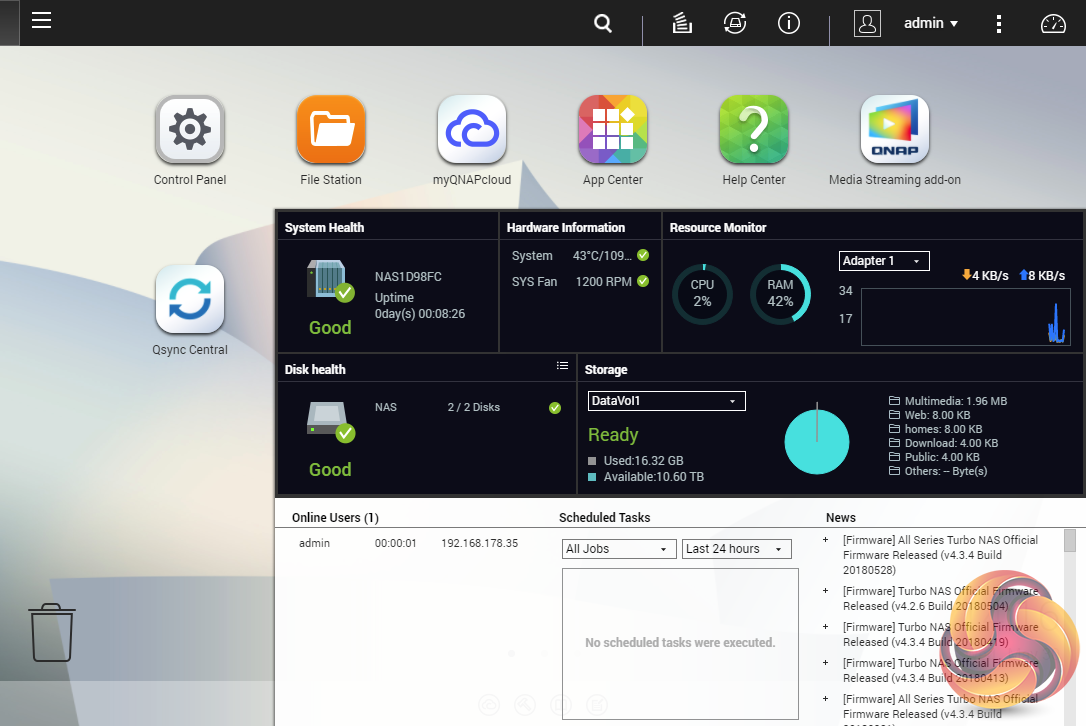1086x728 pixels.
Task: Open App Center
Action: coord(613,130)
